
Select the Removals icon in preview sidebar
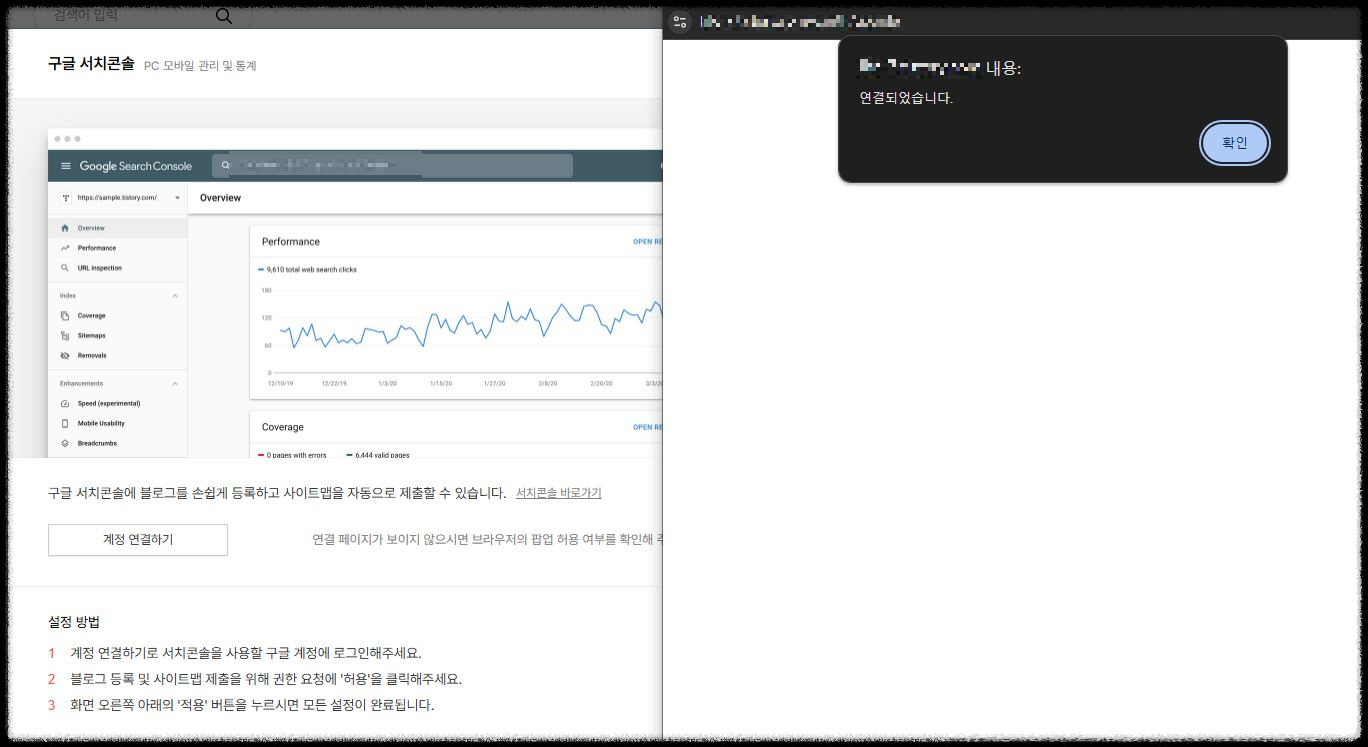pyautogui.click(x=65, y=356)
